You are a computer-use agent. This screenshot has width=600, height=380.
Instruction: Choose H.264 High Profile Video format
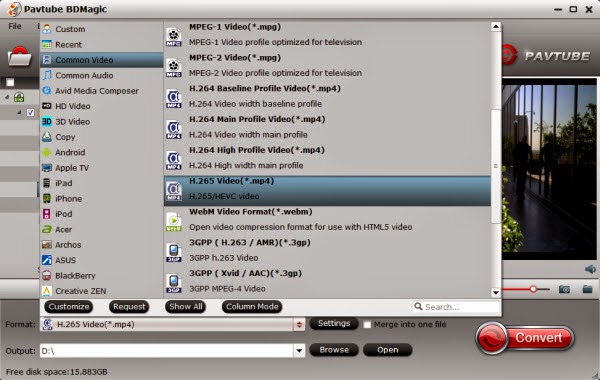coord(327,158)
